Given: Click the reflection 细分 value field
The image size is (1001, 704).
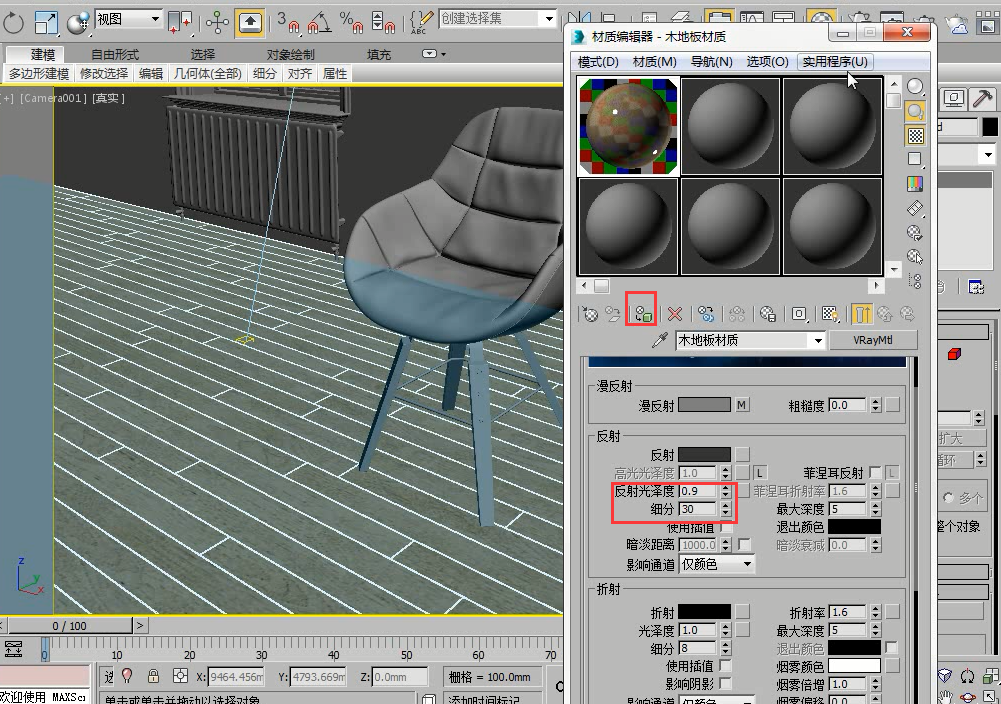Looking at the screenshot, I should [x=699, y=509].
